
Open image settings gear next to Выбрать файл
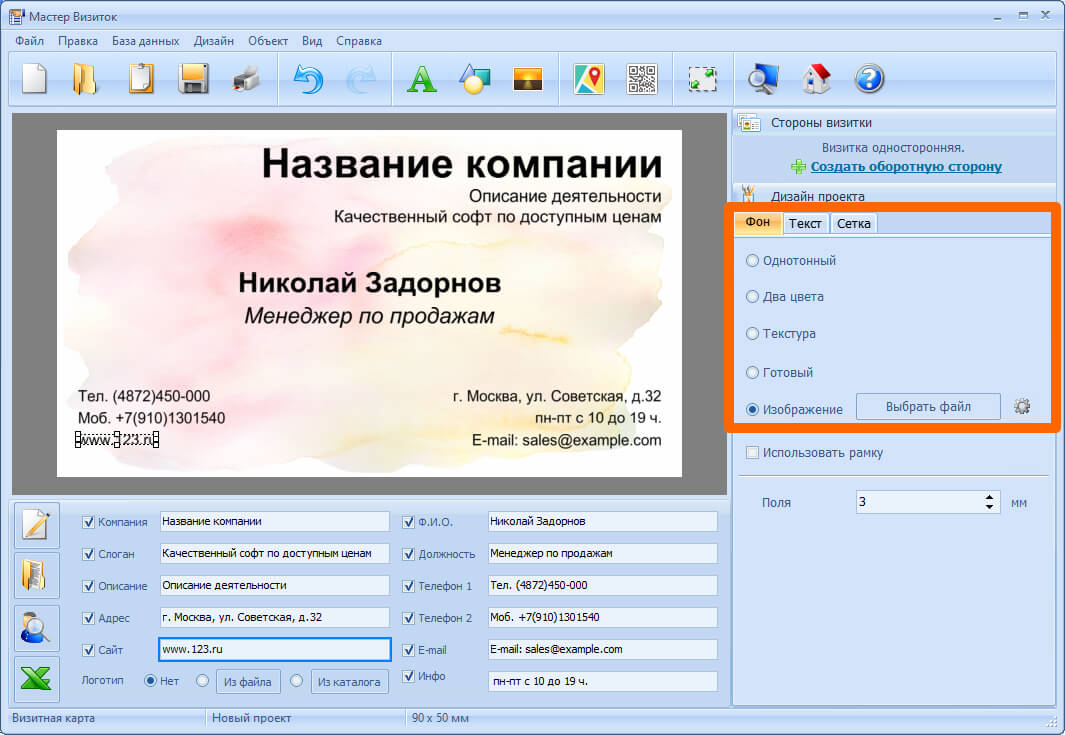[1021, 407]
